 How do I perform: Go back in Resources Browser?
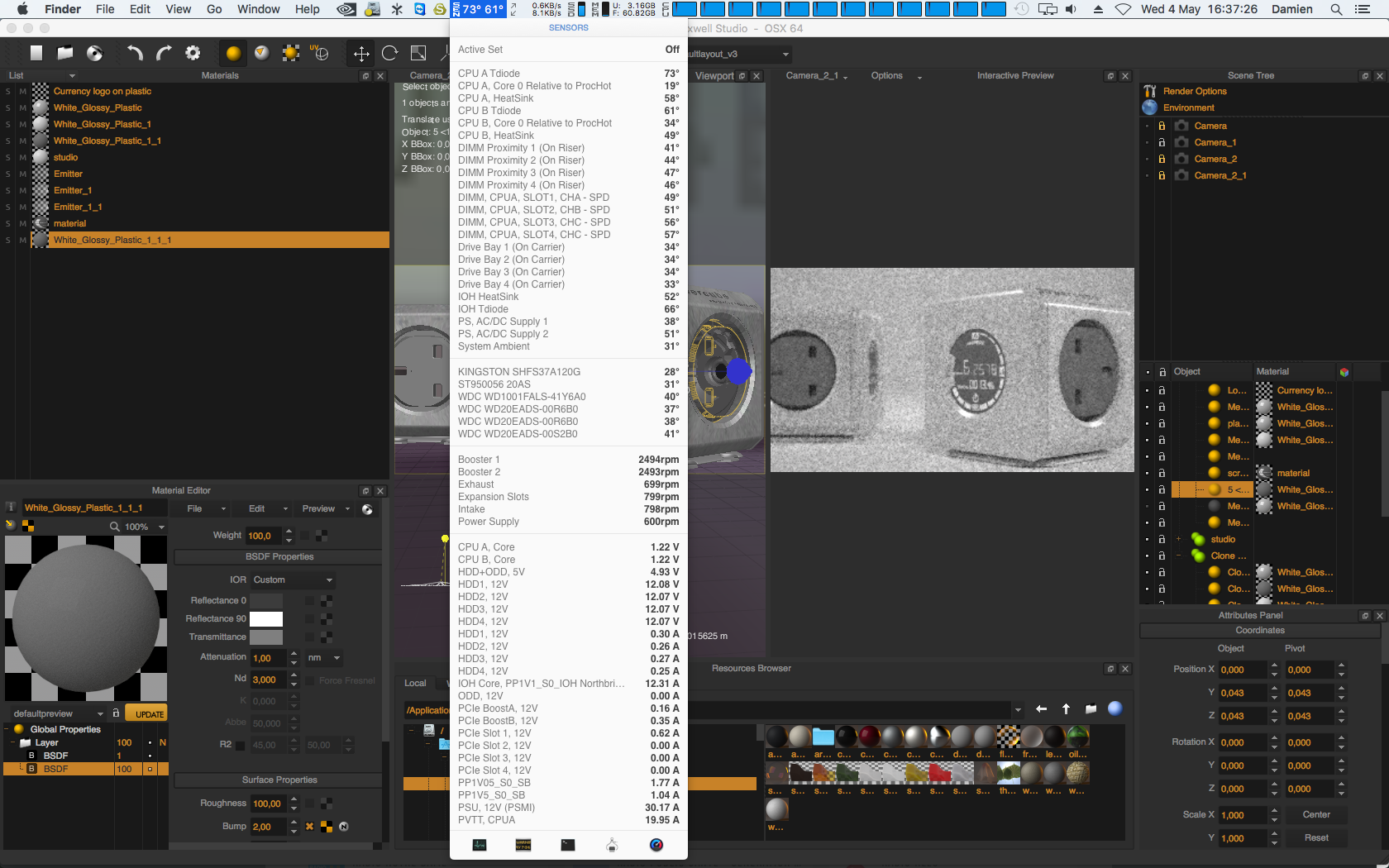tap(1042, 709)
